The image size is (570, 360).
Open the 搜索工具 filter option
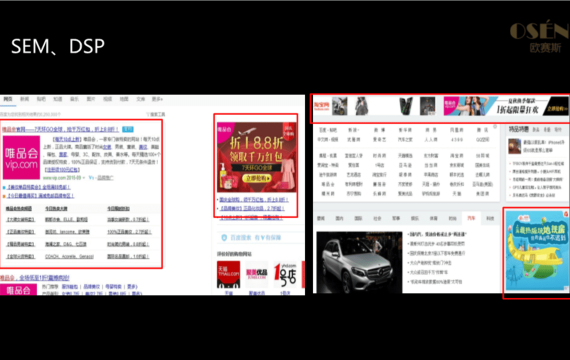(x=156, y=115)
